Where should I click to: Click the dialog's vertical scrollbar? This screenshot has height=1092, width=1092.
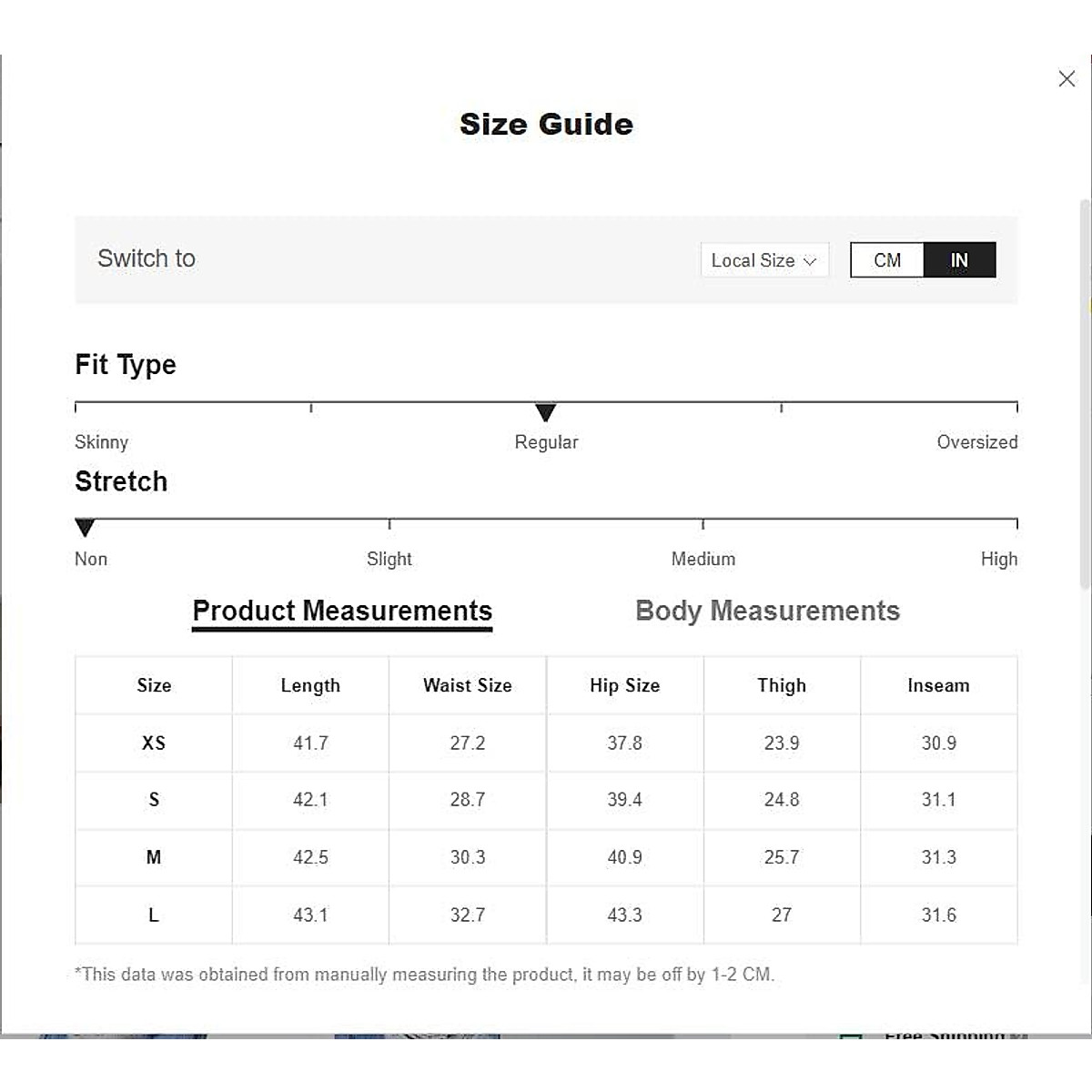point(1084,391)
